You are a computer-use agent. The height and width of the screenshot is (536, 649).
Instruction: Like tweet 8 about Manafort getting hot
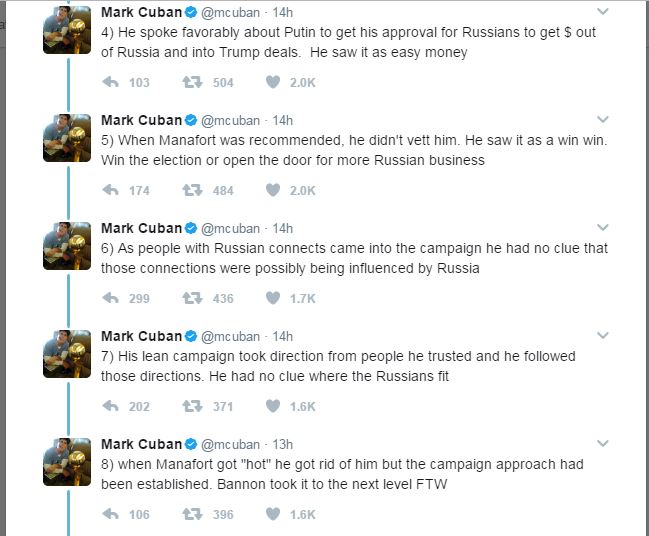point(272,514)
